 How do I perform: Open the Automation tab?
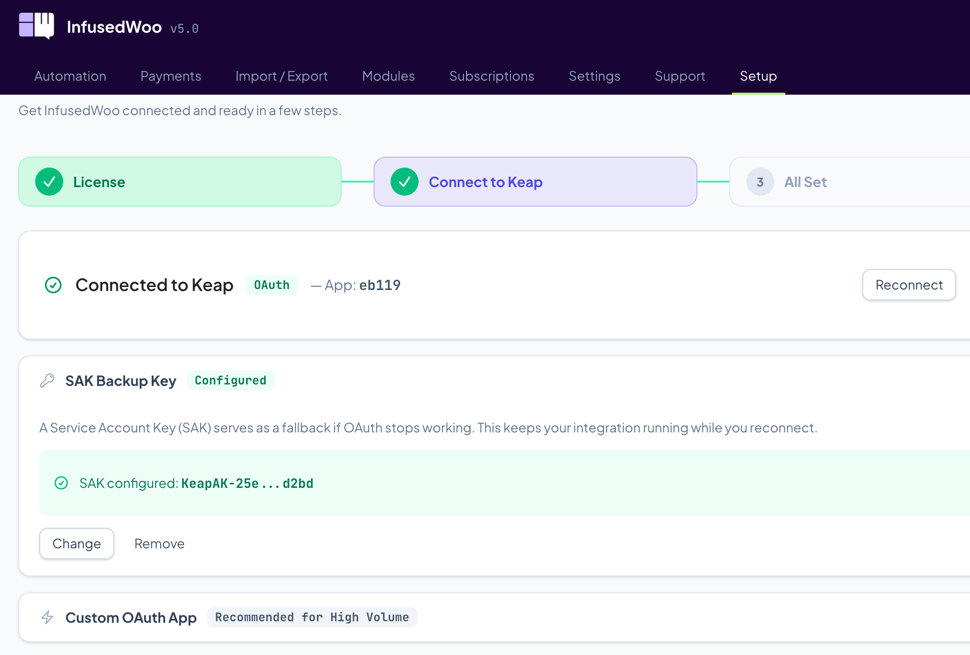(x=70, y=76)
